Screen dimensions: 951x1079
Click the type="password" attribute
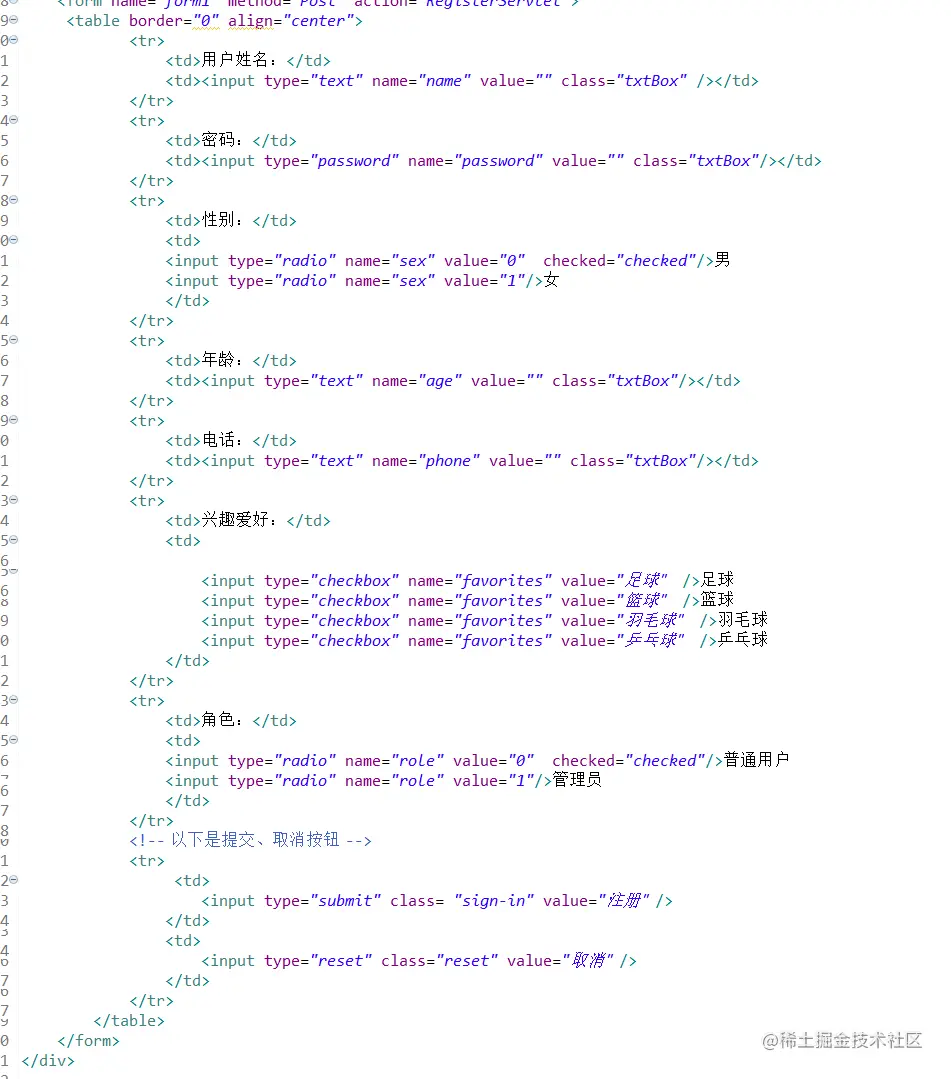(x=332, y=160)
